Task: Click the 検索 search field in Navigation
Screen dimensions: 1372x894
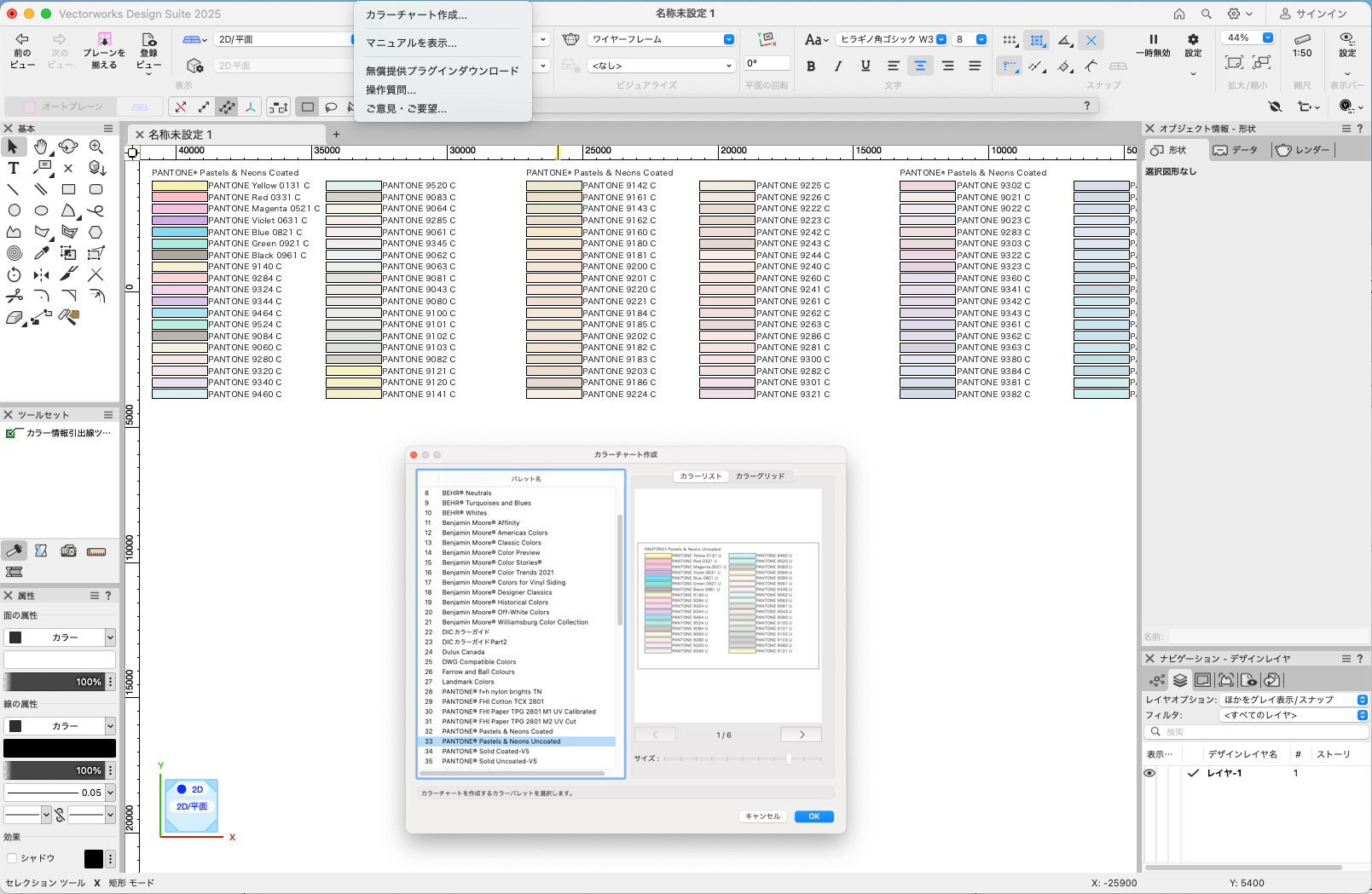Action: pos(1256,732)
